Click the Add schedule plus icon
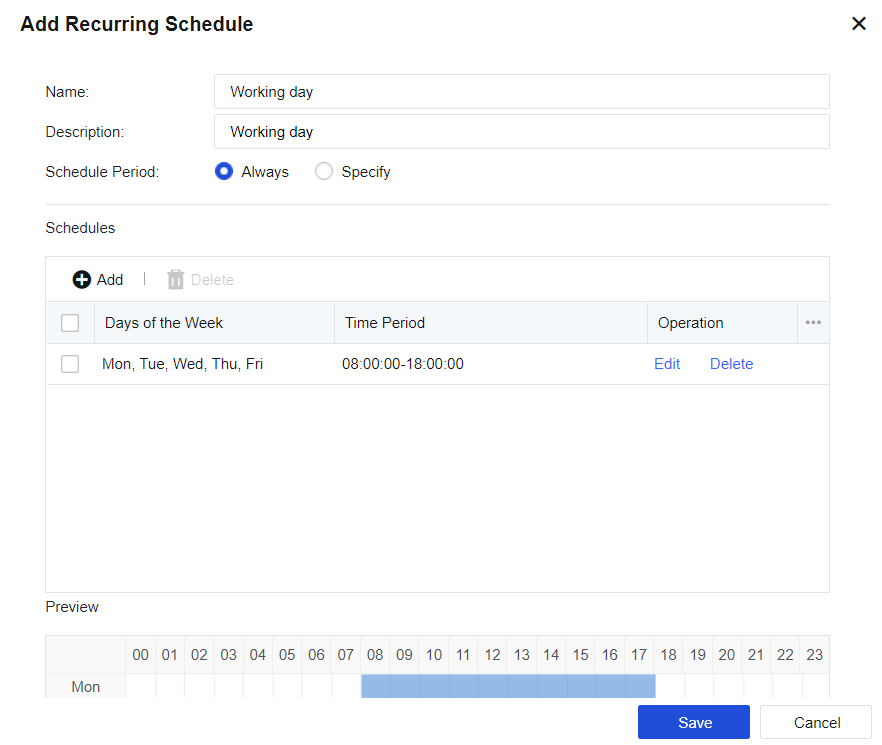Image resolution: width=882 pixels, height=745 pixels. (82, 280)
